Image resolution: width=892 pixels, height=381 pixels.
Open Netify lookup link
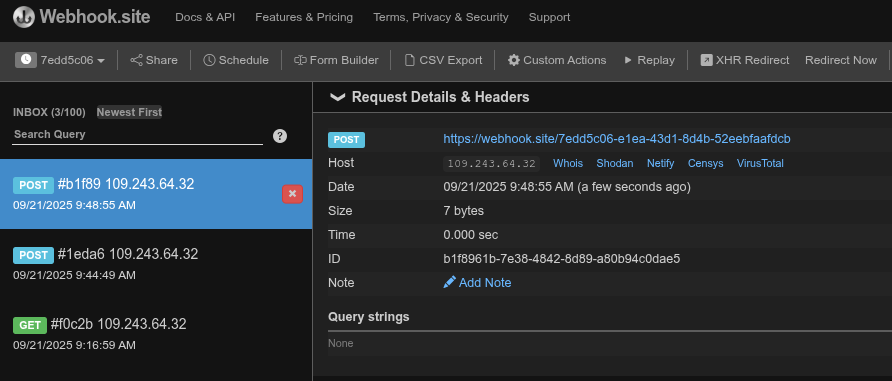tap(660, 163)
